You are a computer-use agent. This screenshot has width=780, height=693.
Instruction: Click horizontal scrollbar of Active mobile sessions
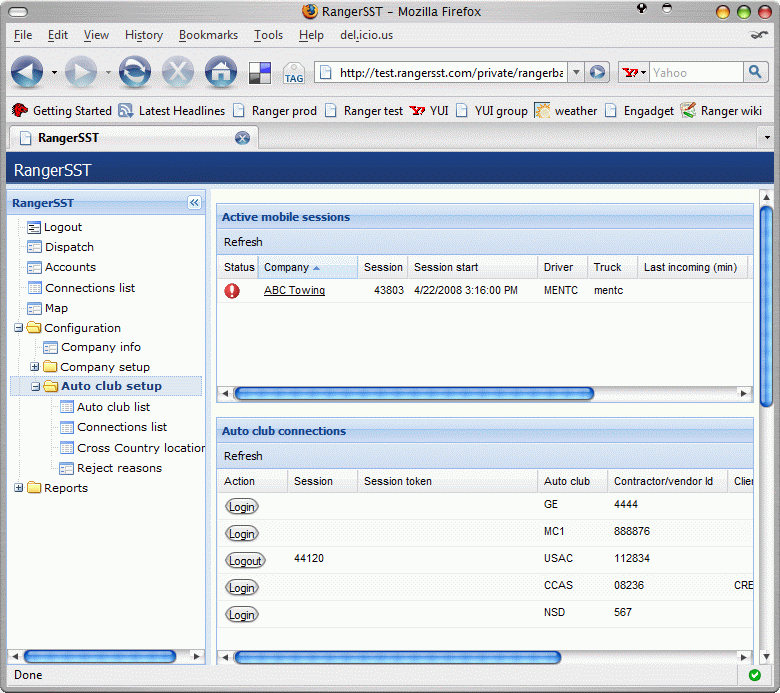pyautogui.click(x=413, y=394)
